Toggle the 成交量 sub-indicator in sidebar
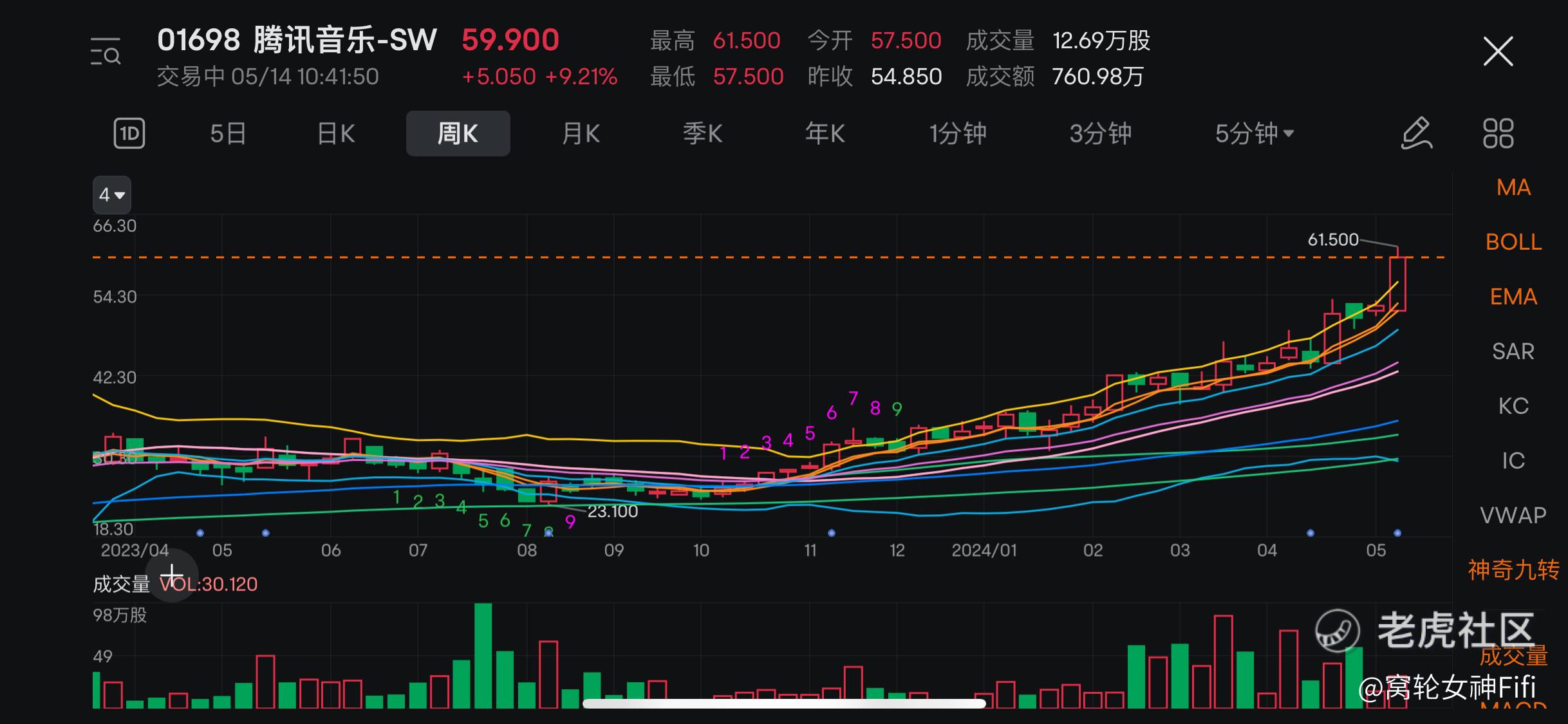The image size is (1568, 724). point(1513,656)
